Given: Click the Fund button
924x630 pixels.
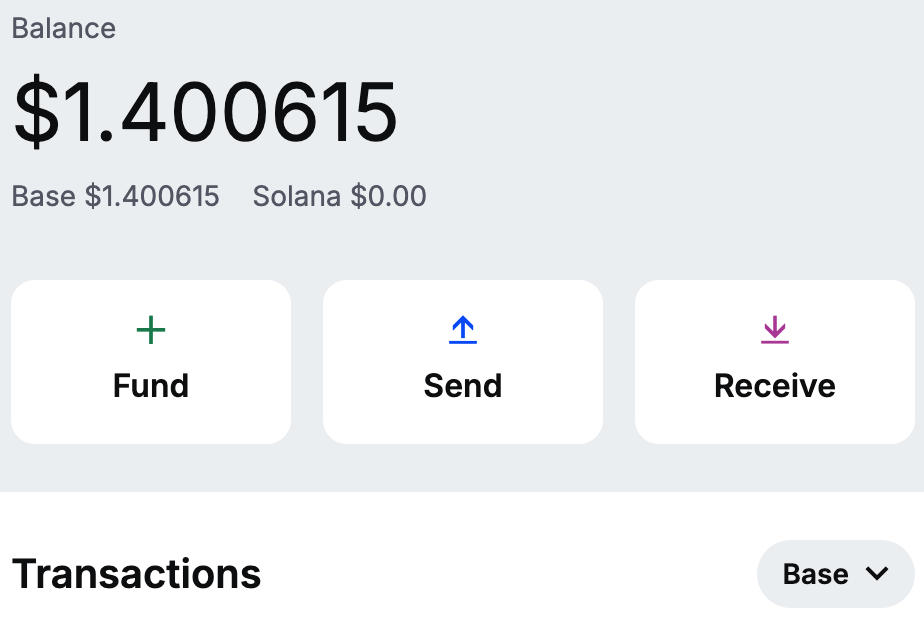Looking at the screenshot, I should [x=150, y=361].
